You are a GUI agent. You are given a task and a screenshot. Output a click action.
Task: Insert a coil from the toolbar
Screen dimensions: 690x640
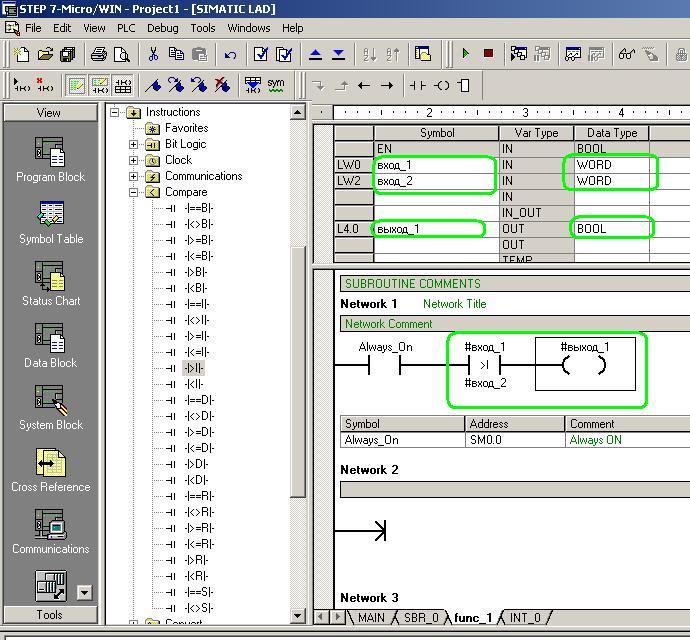coord(442,85)
